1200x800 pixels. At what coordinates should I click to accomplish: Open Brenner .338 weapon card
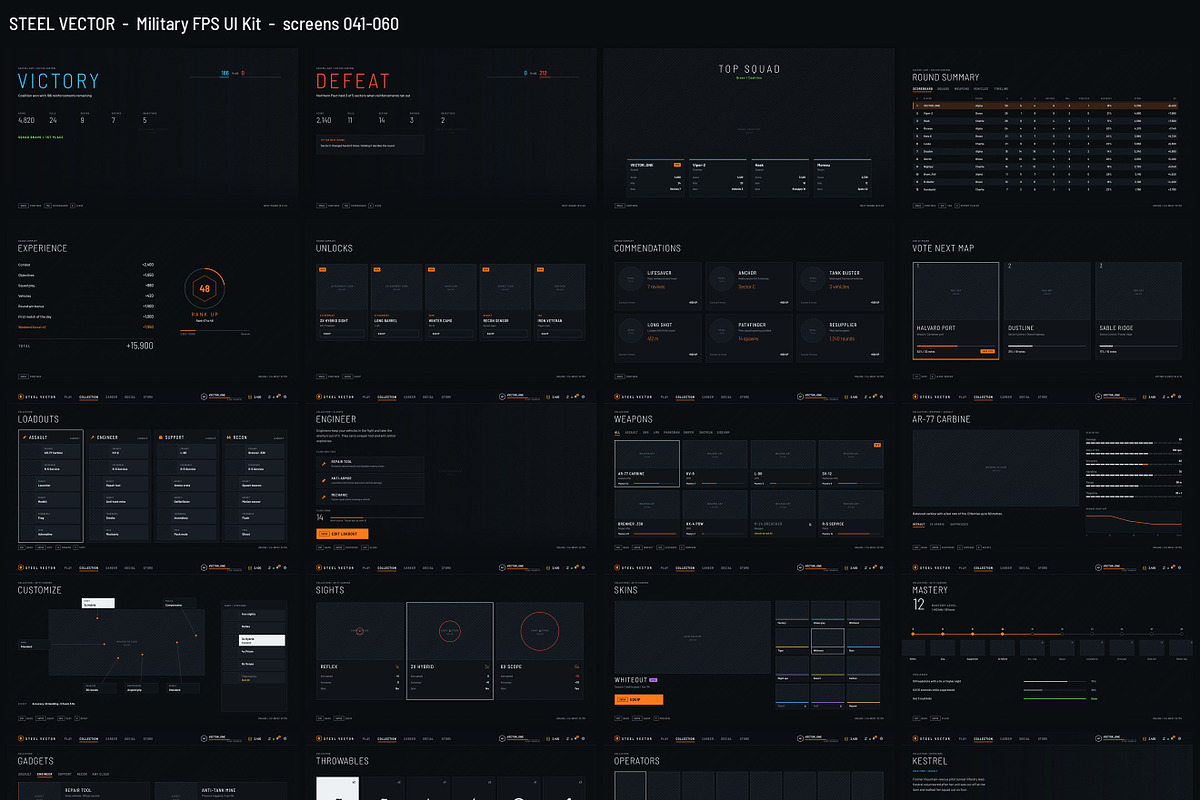(x=647, y=514)
